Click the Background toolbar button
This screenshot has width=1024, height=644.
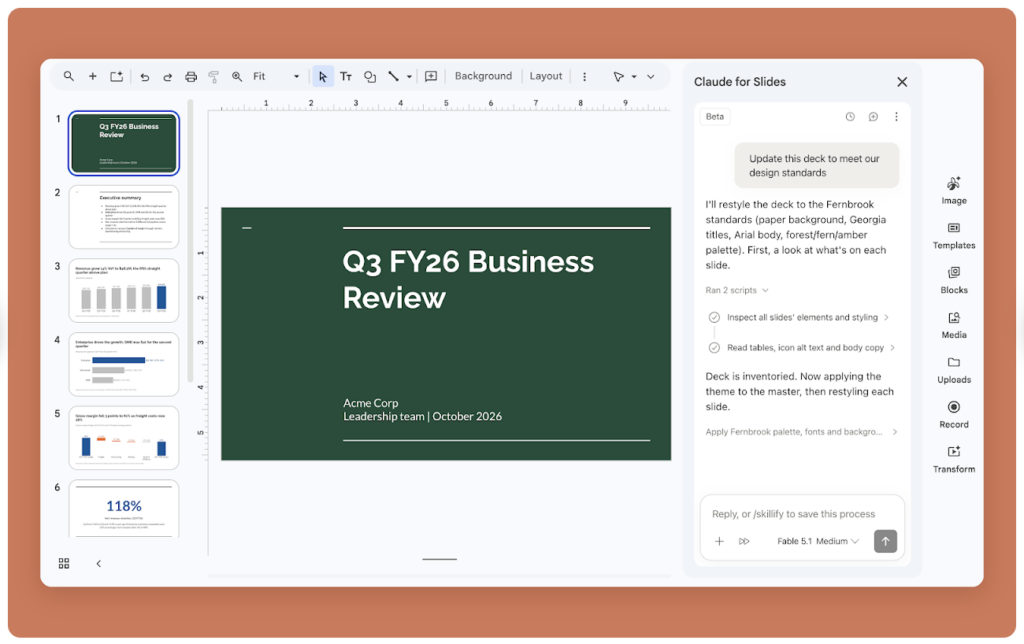(x=483, y=76)
